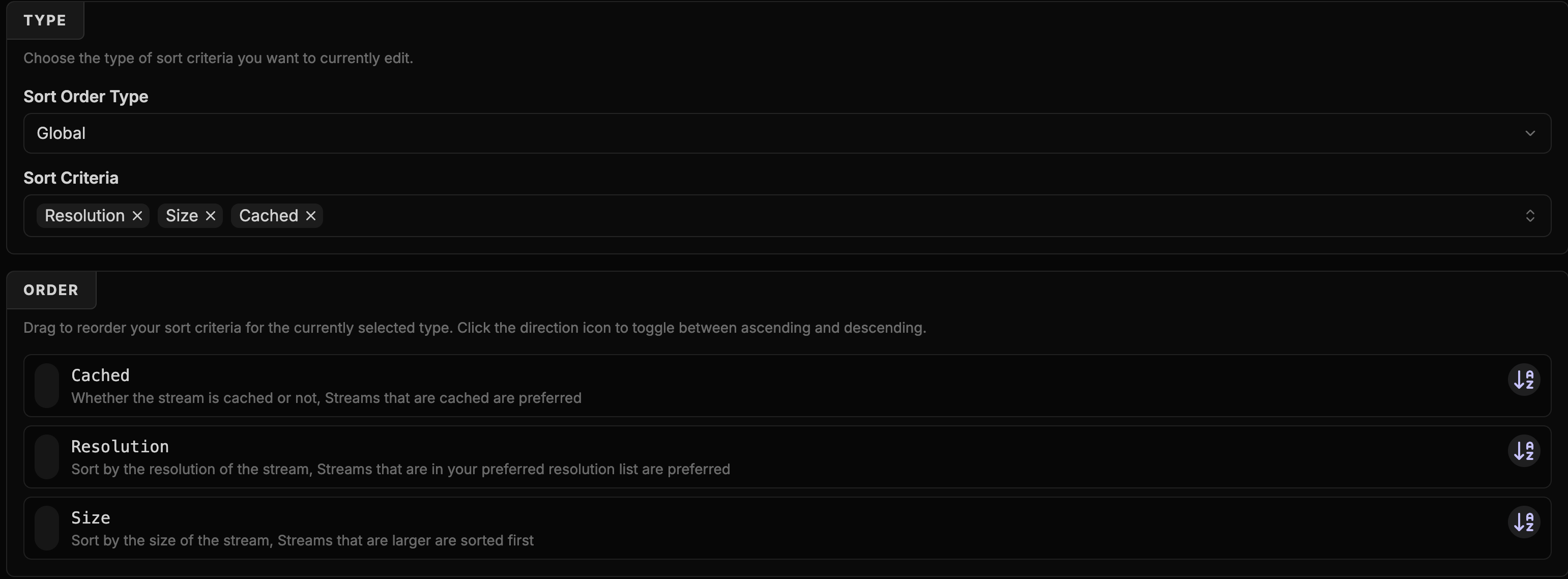Remove the Size chip from Sort Criteria
This screenshot has height=579, width=1568.
[211, 216]
